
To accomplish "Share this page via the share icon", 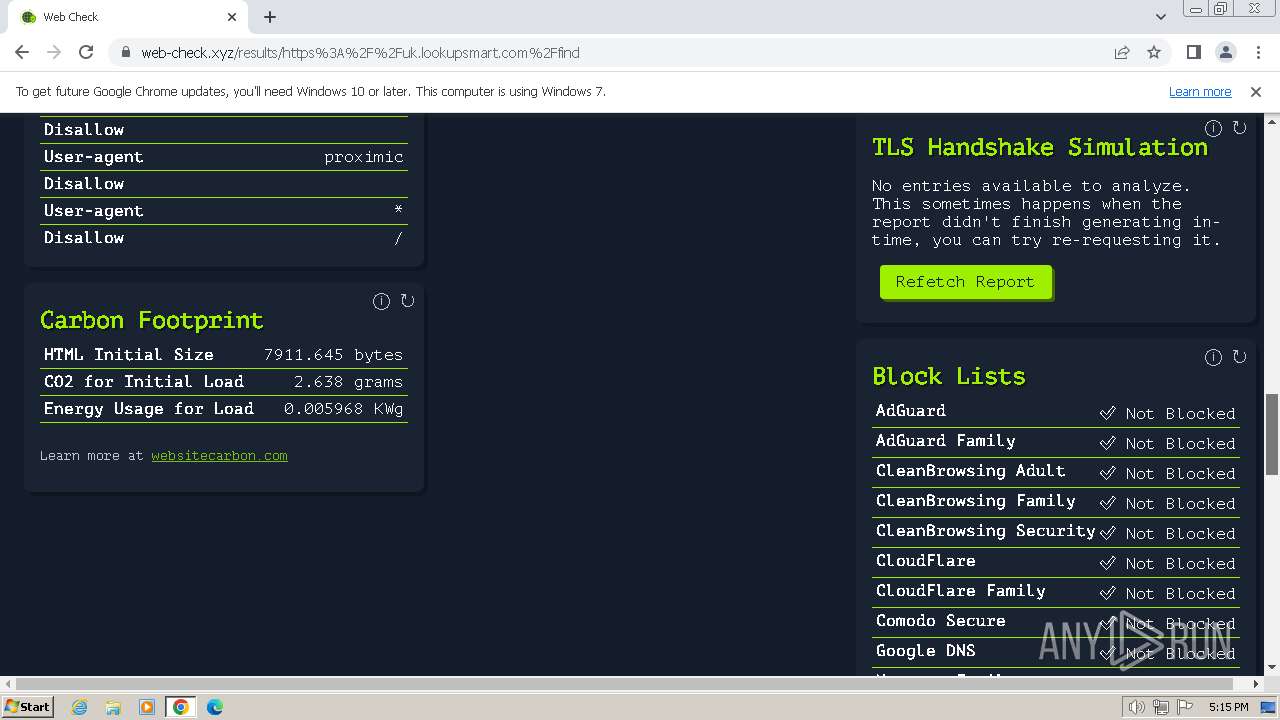I will click(x=1122, y=52).
